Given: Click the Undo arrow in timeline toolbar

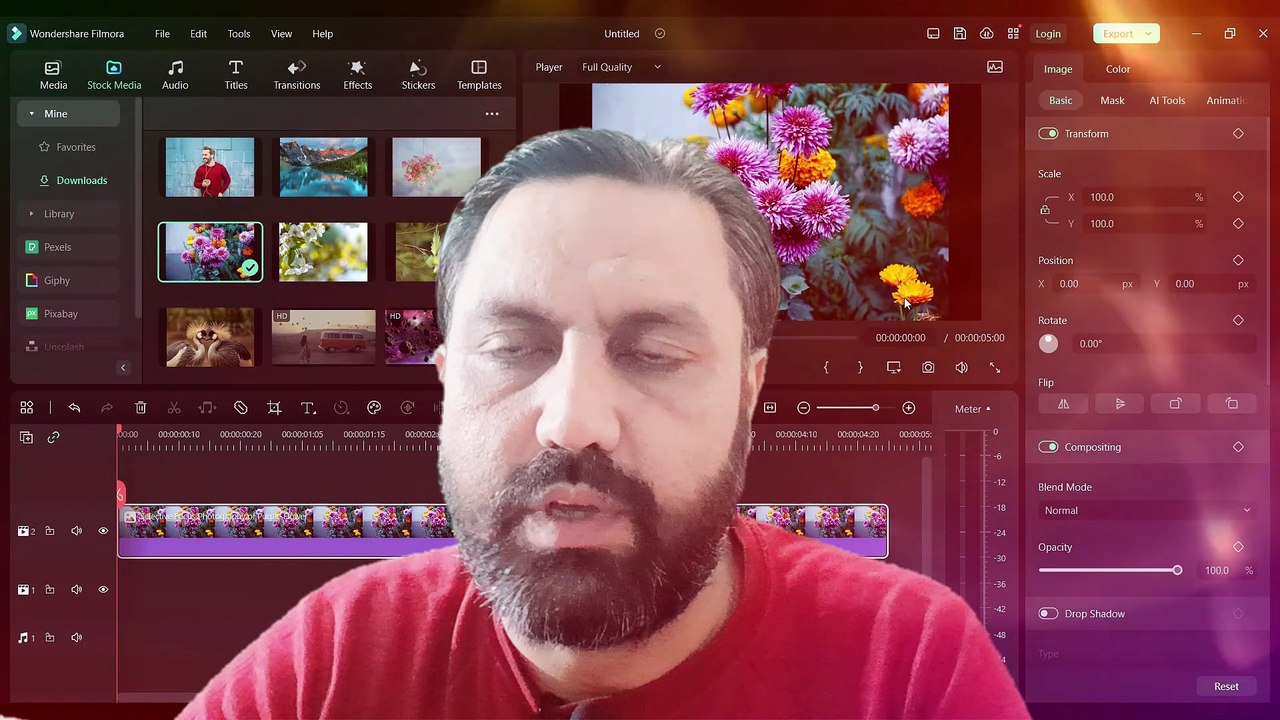Looking at the screenshot, I should point(74,408).
